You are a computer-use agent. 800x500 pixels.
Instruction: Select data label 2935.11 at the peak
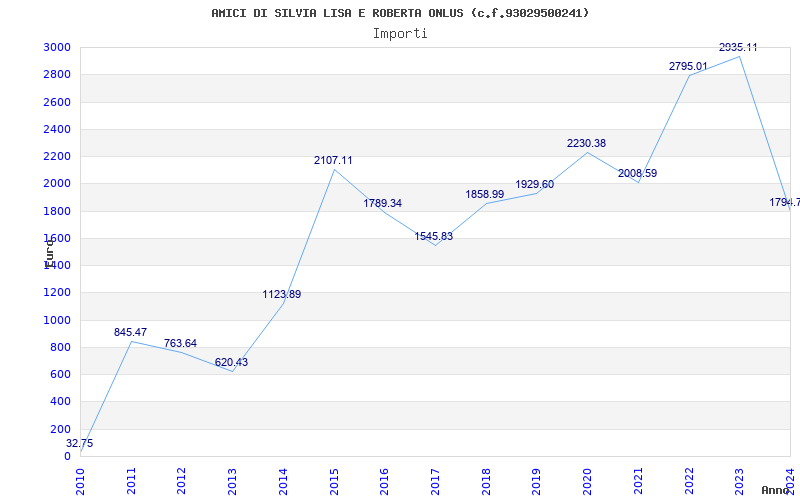[738, 47]
